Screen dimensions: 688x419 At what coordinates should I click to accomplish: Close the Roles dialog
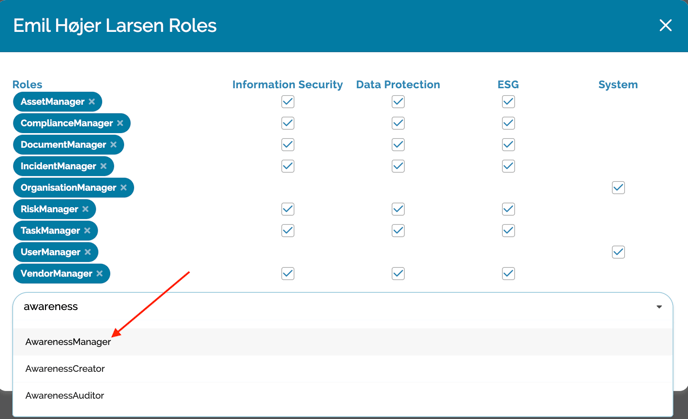tap(665, 25)
